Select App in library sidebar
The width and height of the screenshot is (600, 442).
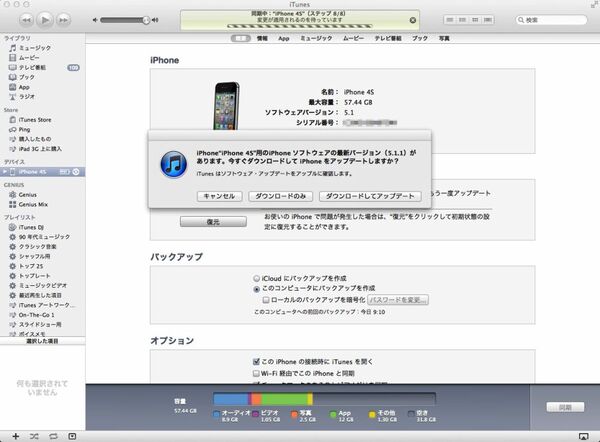click(x=42, y=87)
